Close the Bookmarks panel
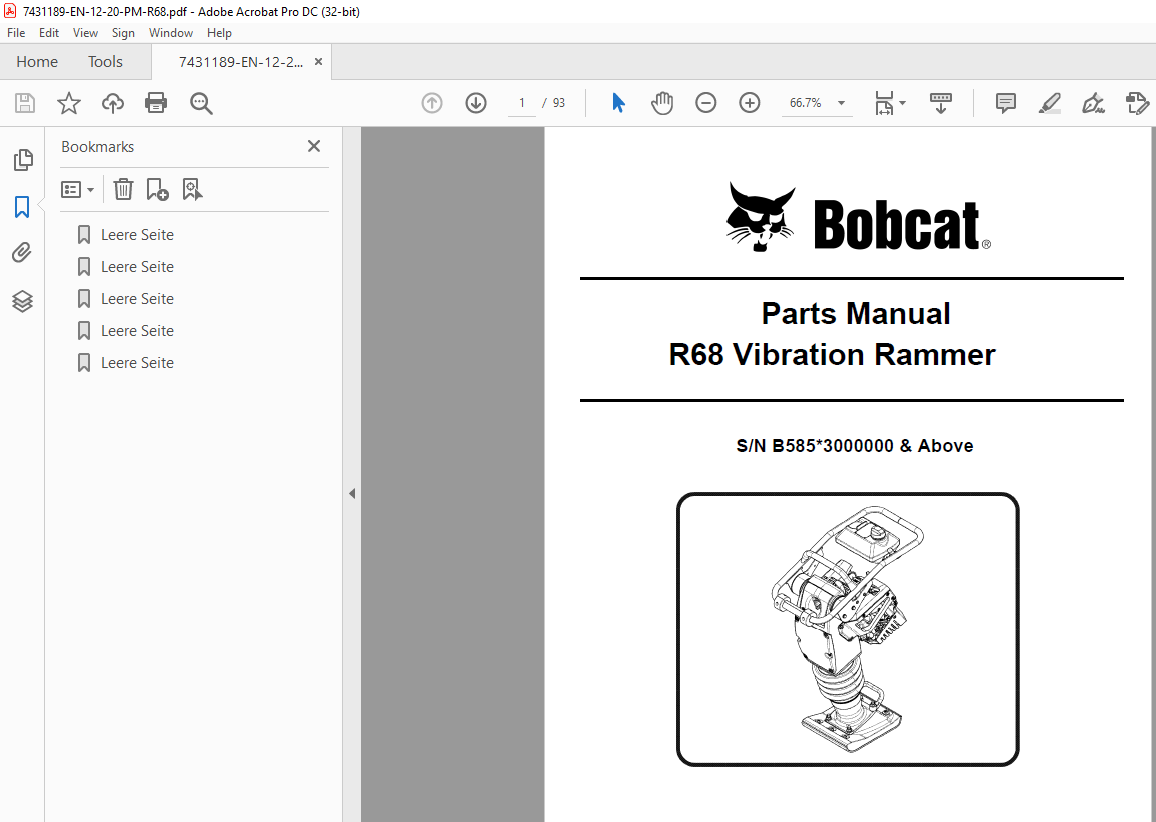Viewport: 1156px width, 822px height. pos(314,146)
